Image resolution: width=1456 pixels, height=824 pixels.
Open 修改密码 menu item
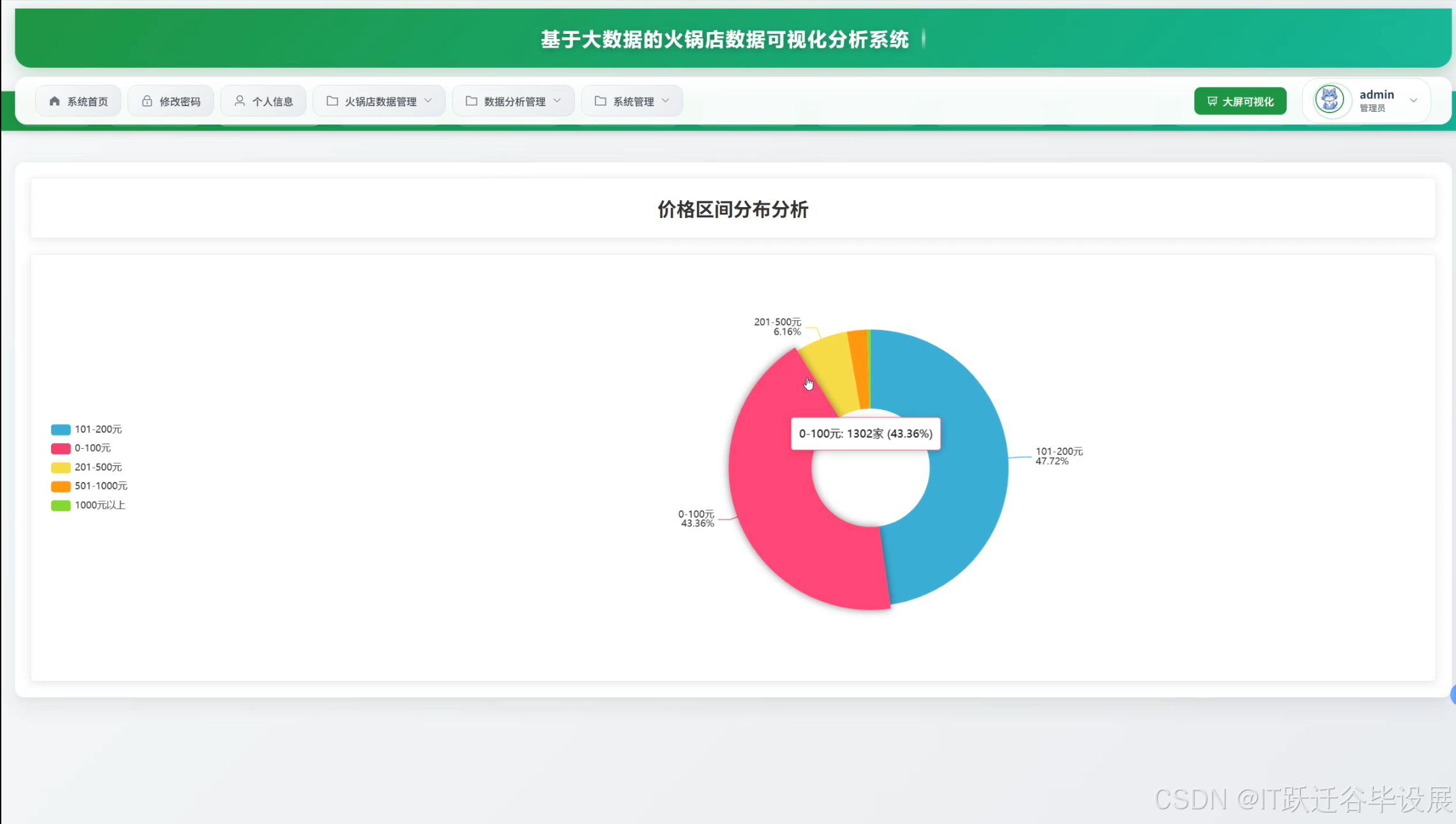coord(171,101)
